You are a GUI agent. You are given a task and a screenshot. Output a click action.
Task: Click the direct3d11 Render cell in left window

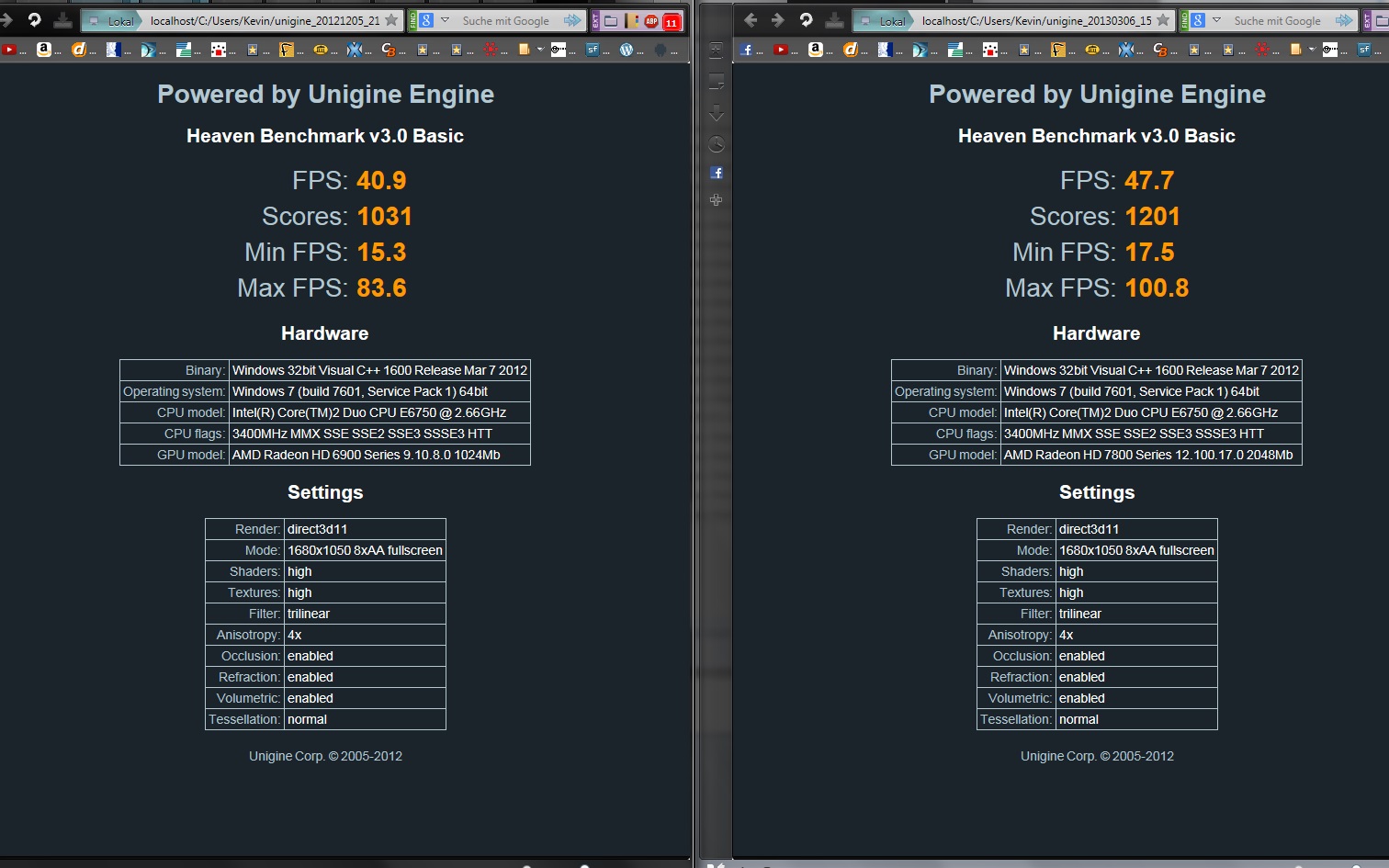(x=365, y=529)
